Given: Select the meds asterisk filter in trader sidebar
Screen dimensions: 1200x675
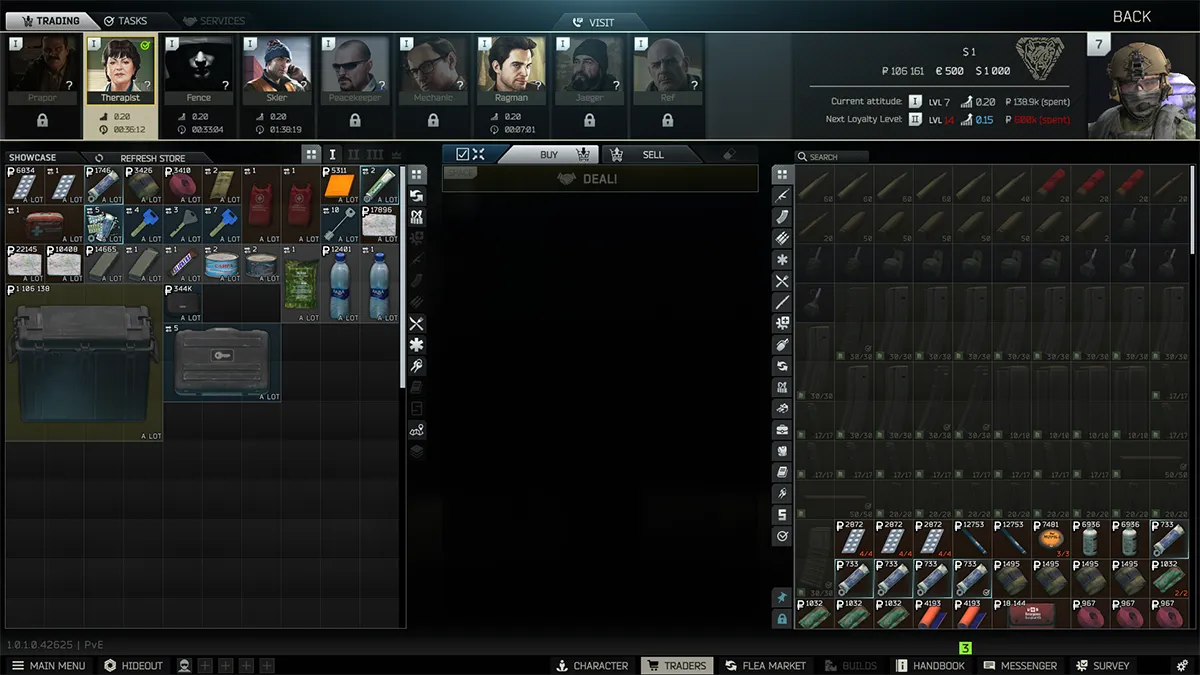Looking at the screenshot, I should pyautogui.click(x=417, y=345).
